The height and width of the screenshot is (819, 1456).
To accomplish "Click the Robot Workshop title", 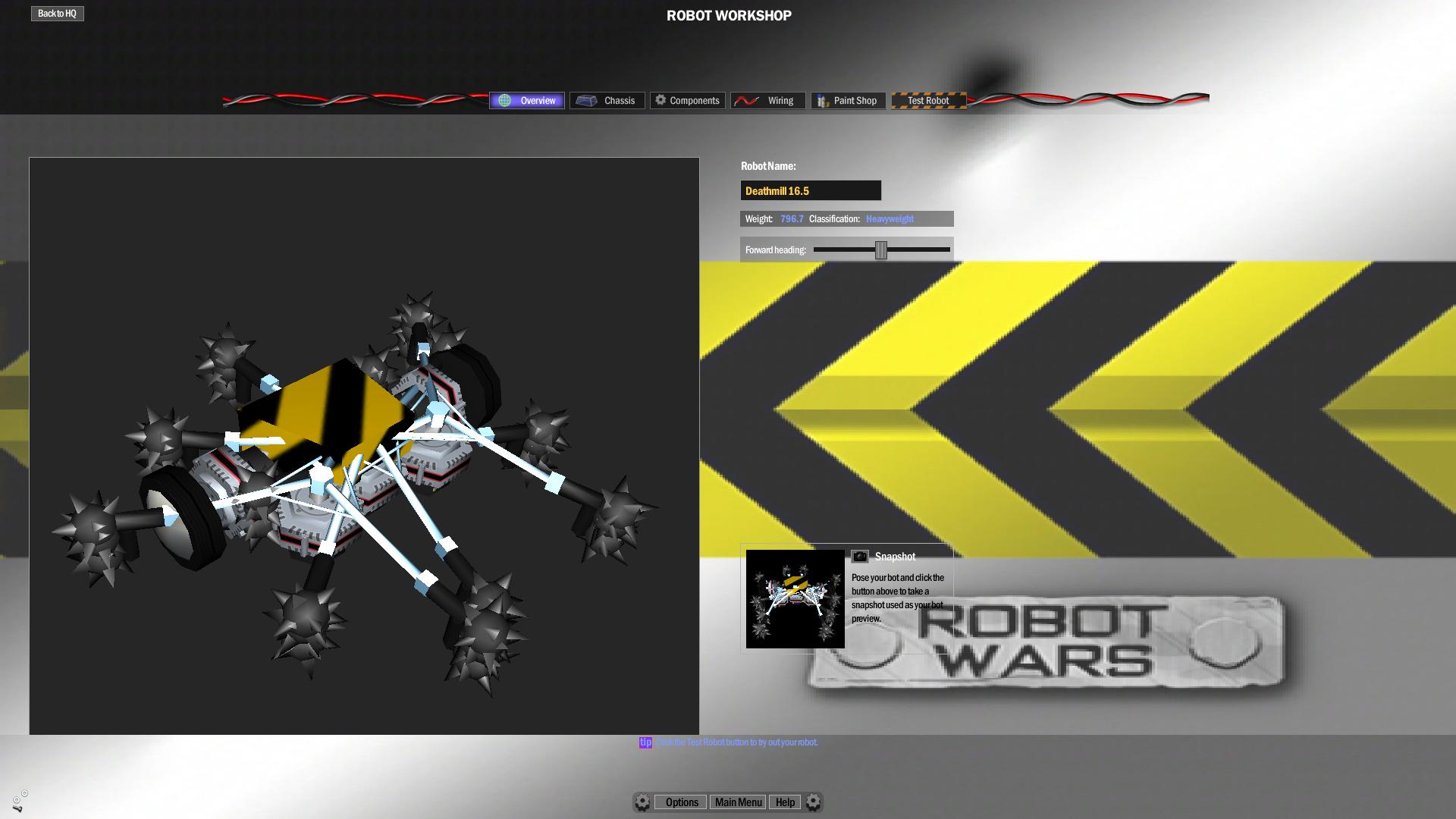I will click(x=729, y=16).
